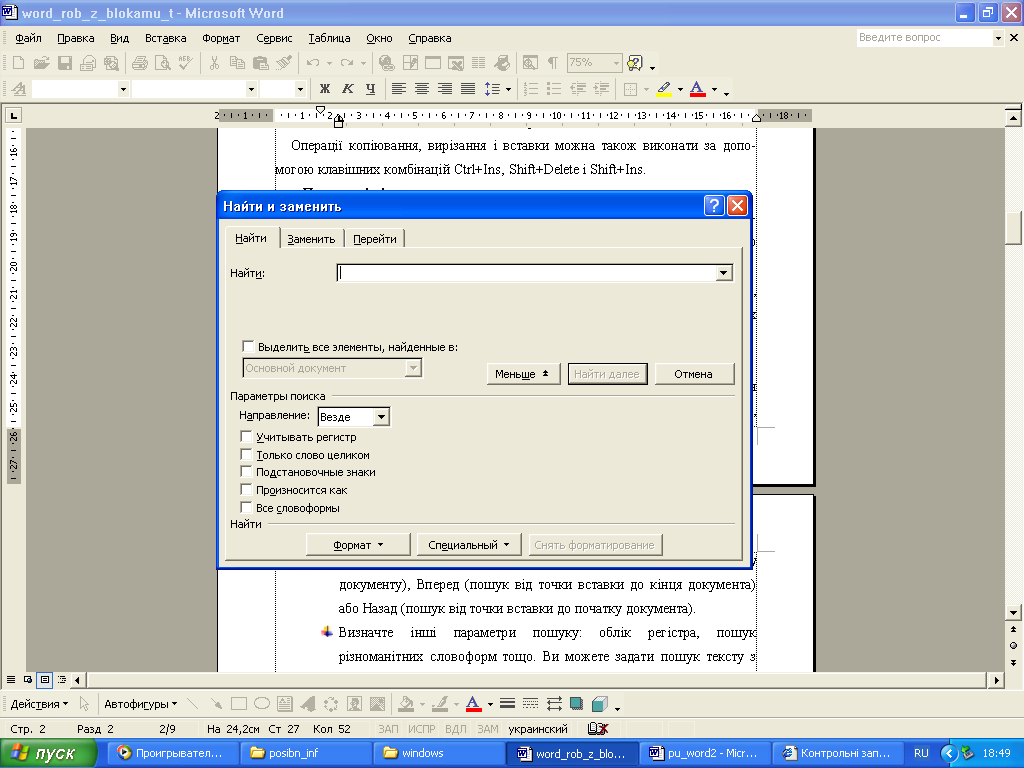Click the font color red A
This screenshot has height=768, width=1024.
click(x=697, y=89)
